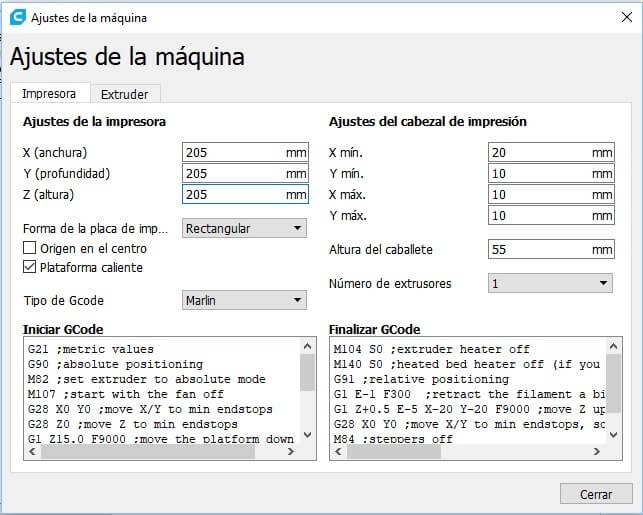Image resolution: width=643 pixels, height=515 pixels.
Task: Toggle the Plataforma caliente checkbox
Action: coord(30,267)
